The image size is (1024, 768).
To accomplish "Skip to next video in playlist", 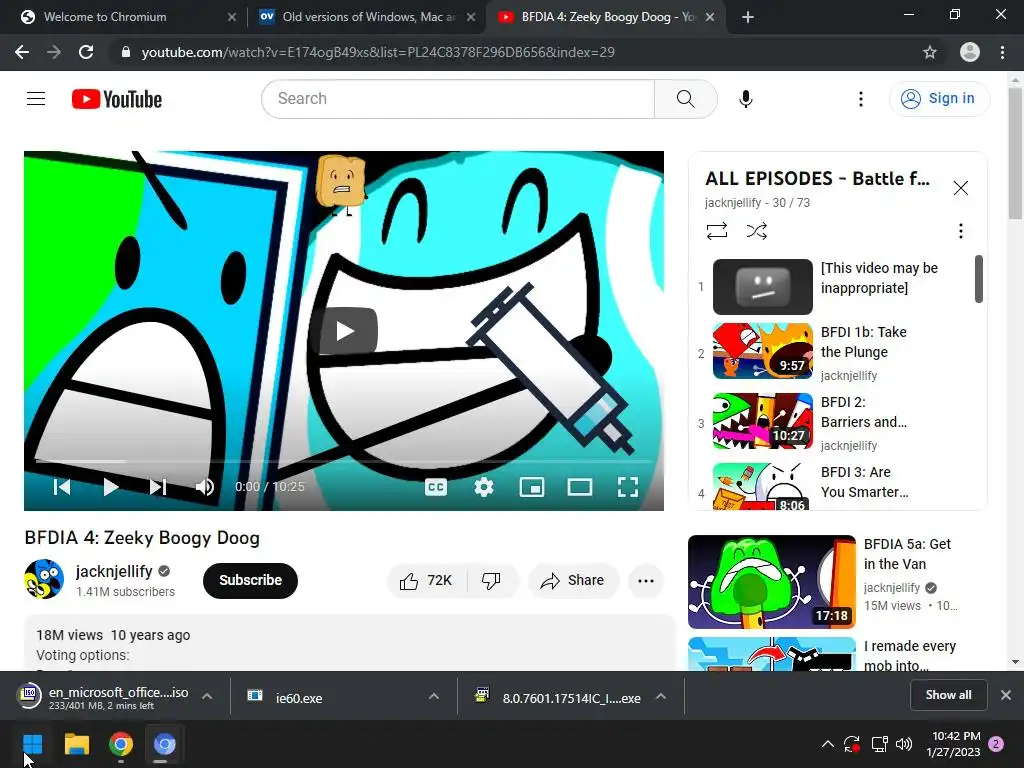I will coord(157,487).
